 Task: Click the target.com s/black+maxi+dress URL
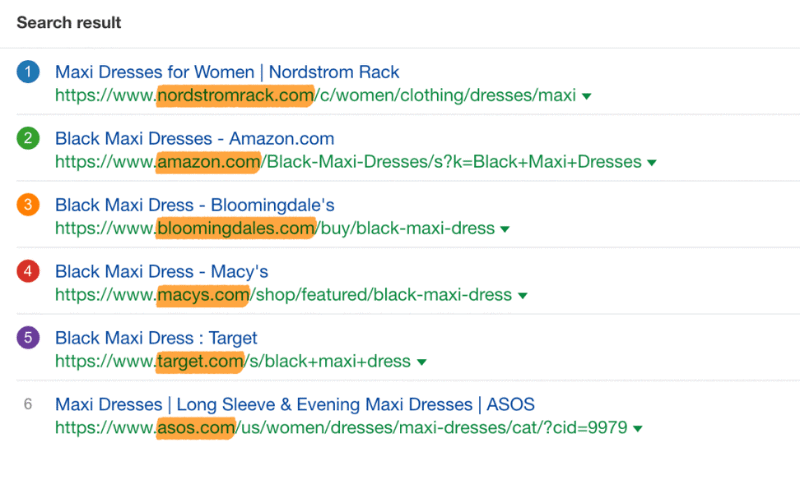(x=233, y=361)
